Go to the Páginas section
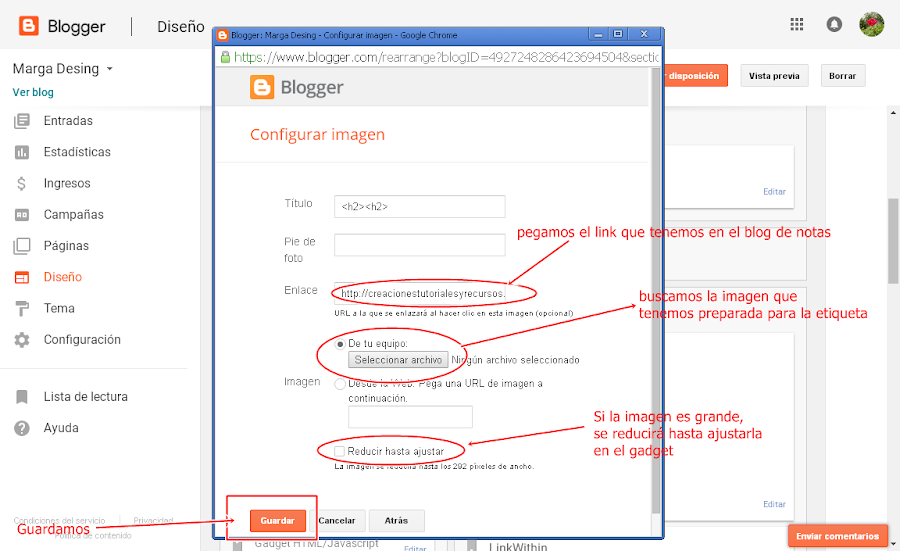 point(67,246)
